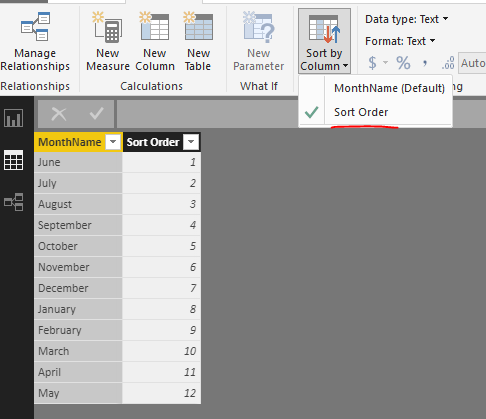The width and height of the screenshot is (486, 419).
Task: Click sort order value 8
Action: point(162,309)
